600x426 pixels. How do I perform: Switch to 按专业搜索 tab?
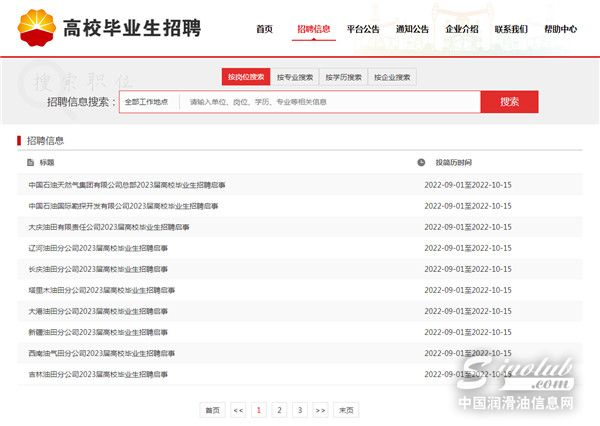294,77
